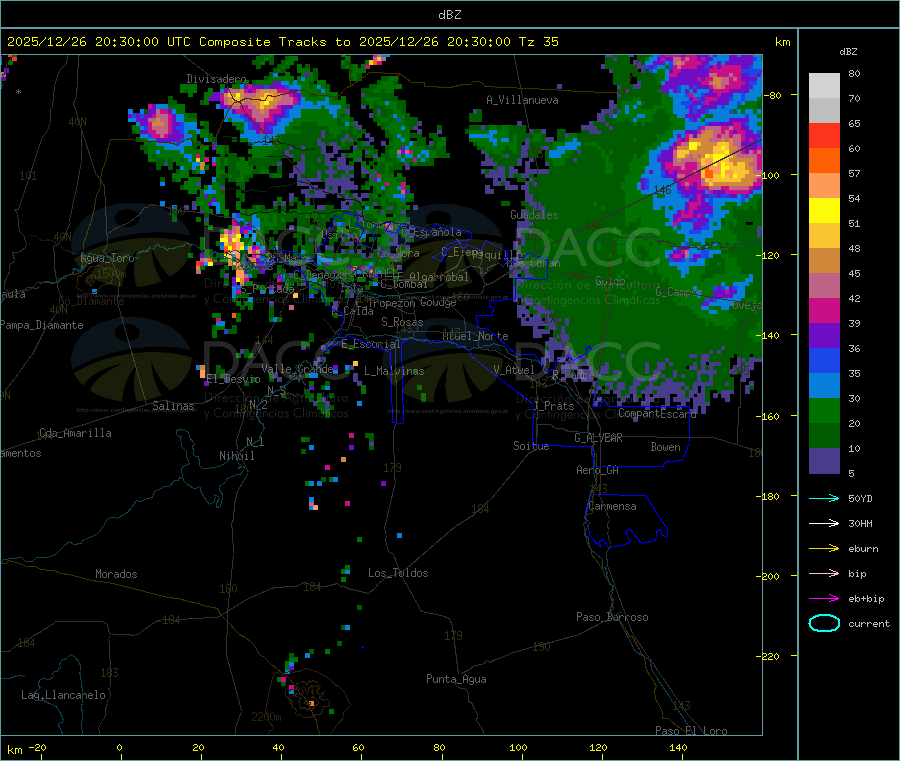Screen dimensions: 900x761
Task: Select the magenta 39 dBZ color swatch
Action: pos(824,310)
